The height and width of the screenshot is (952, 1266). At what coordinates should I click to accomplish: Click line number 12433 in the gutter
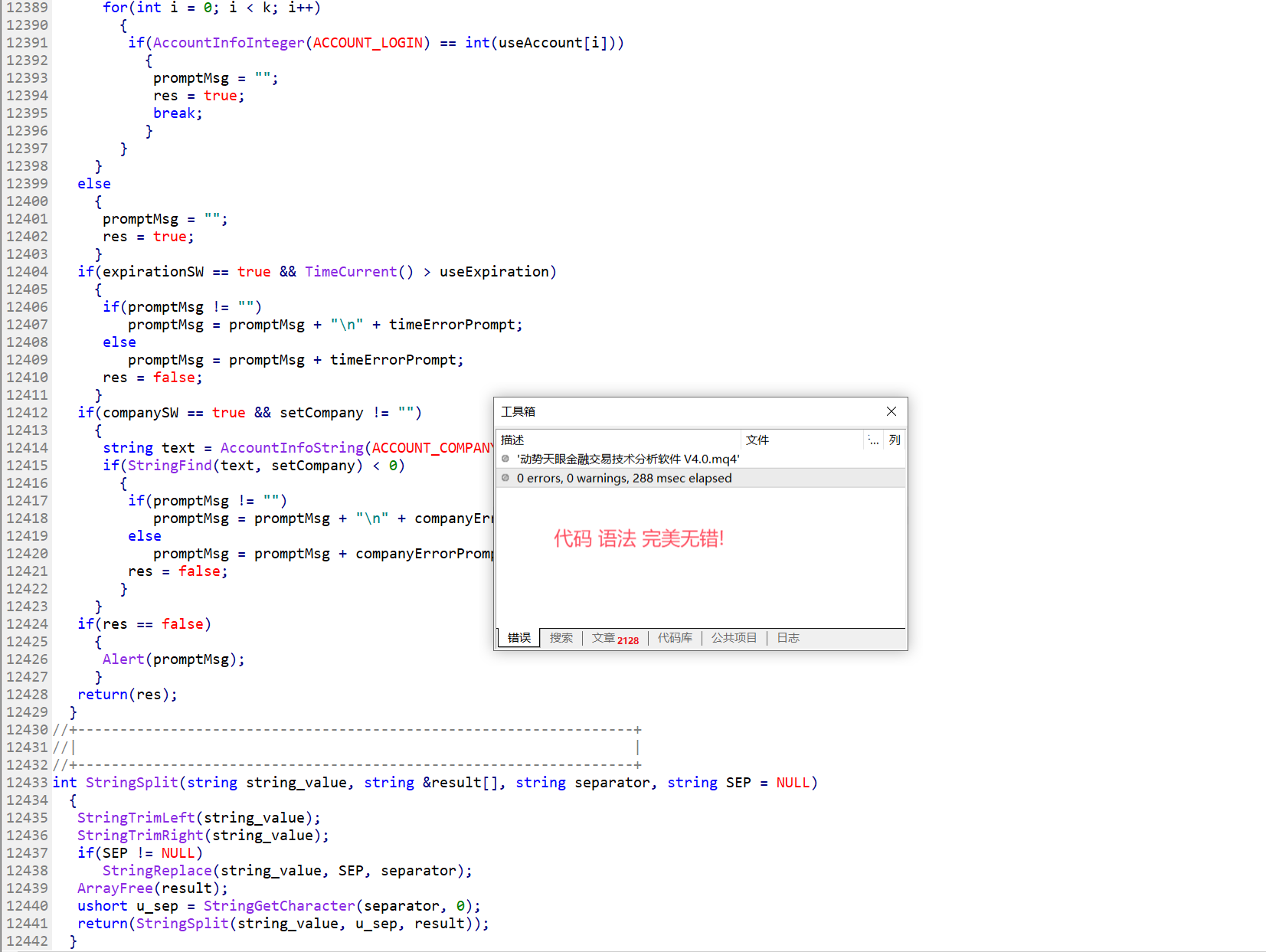tap(27, 783)
